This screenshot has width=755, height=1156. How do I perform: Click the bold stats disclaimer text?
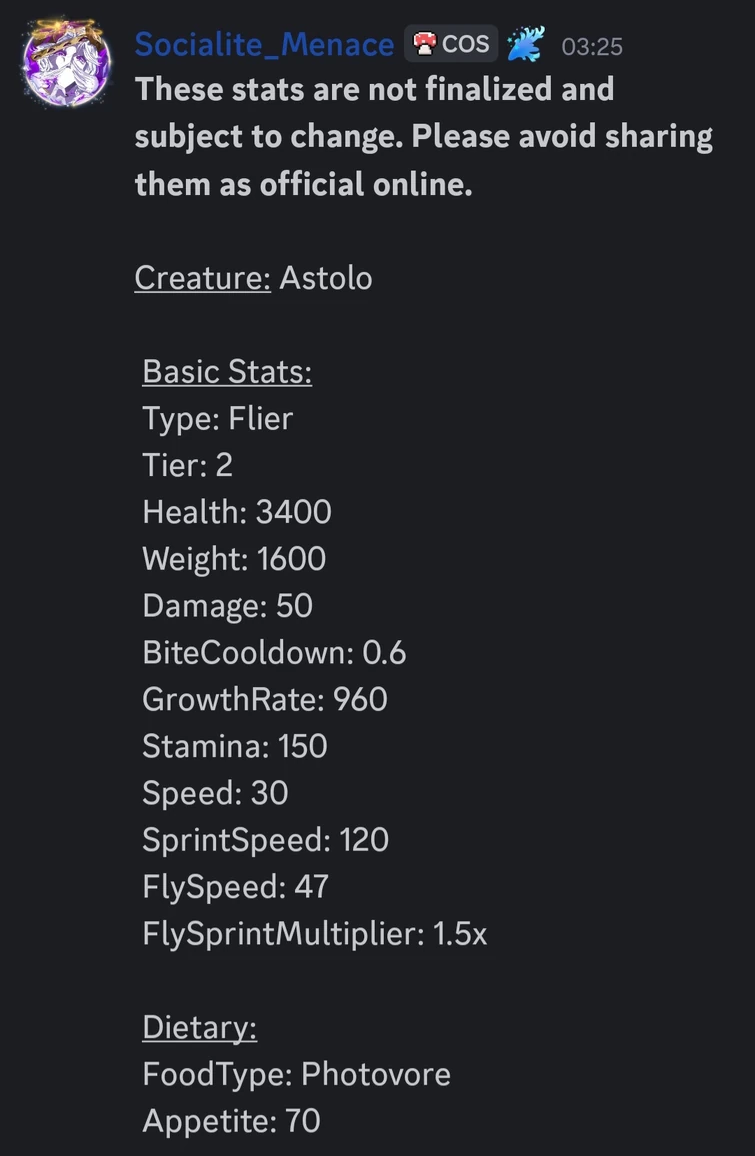423,136
